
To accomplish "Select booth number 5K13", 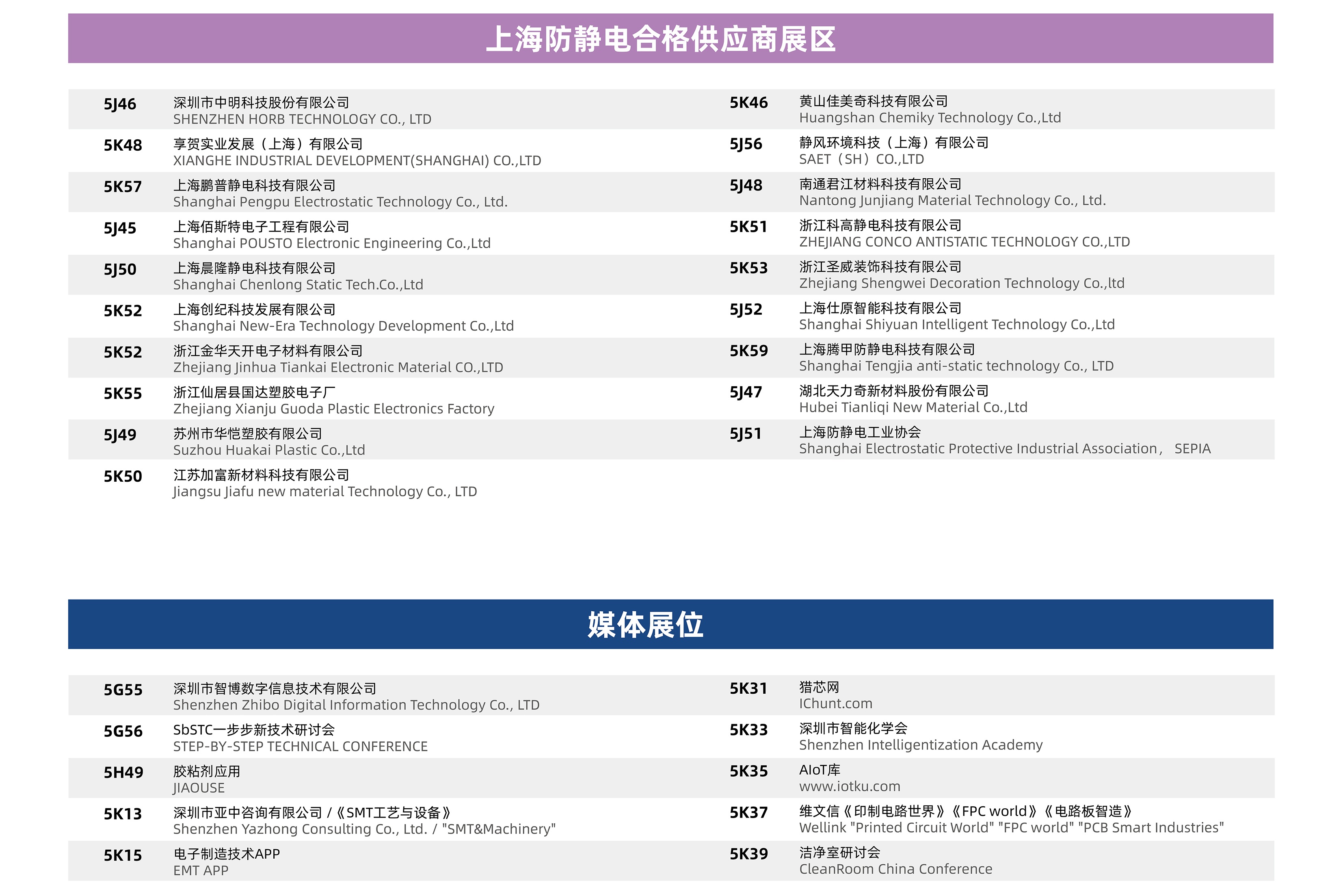I will [123, 814].
